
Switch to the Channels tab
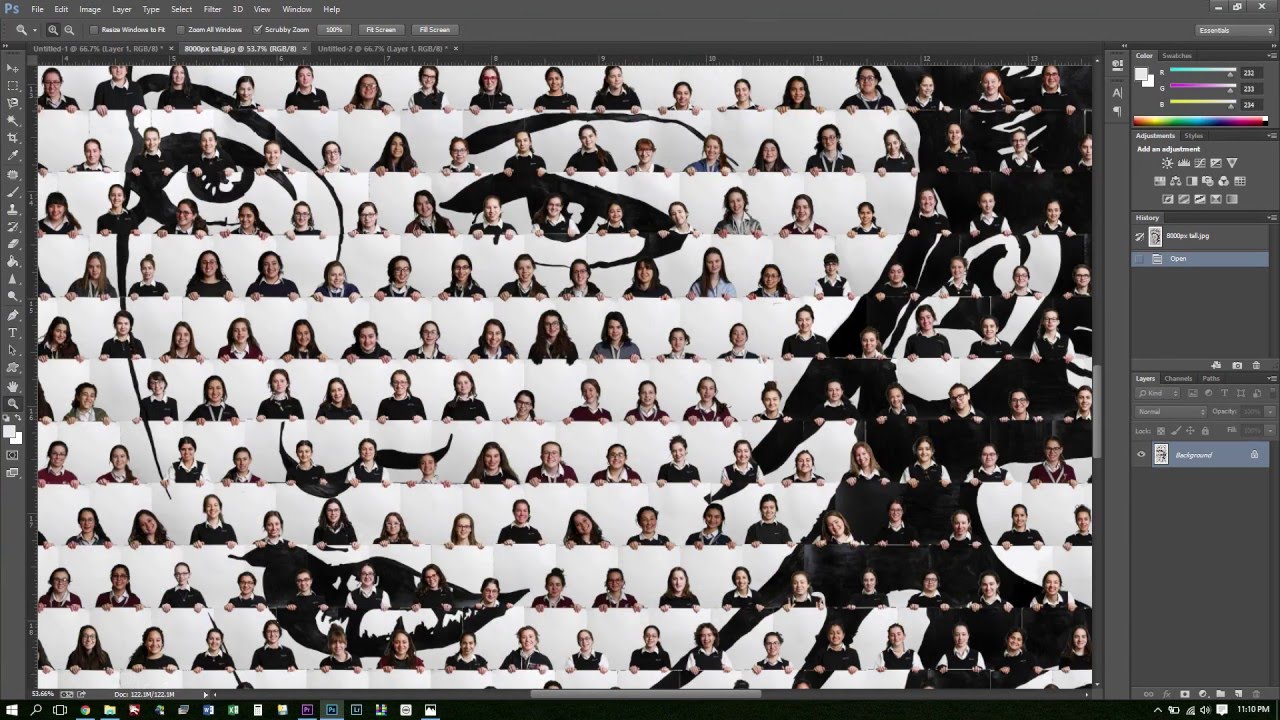point(1178,379)
